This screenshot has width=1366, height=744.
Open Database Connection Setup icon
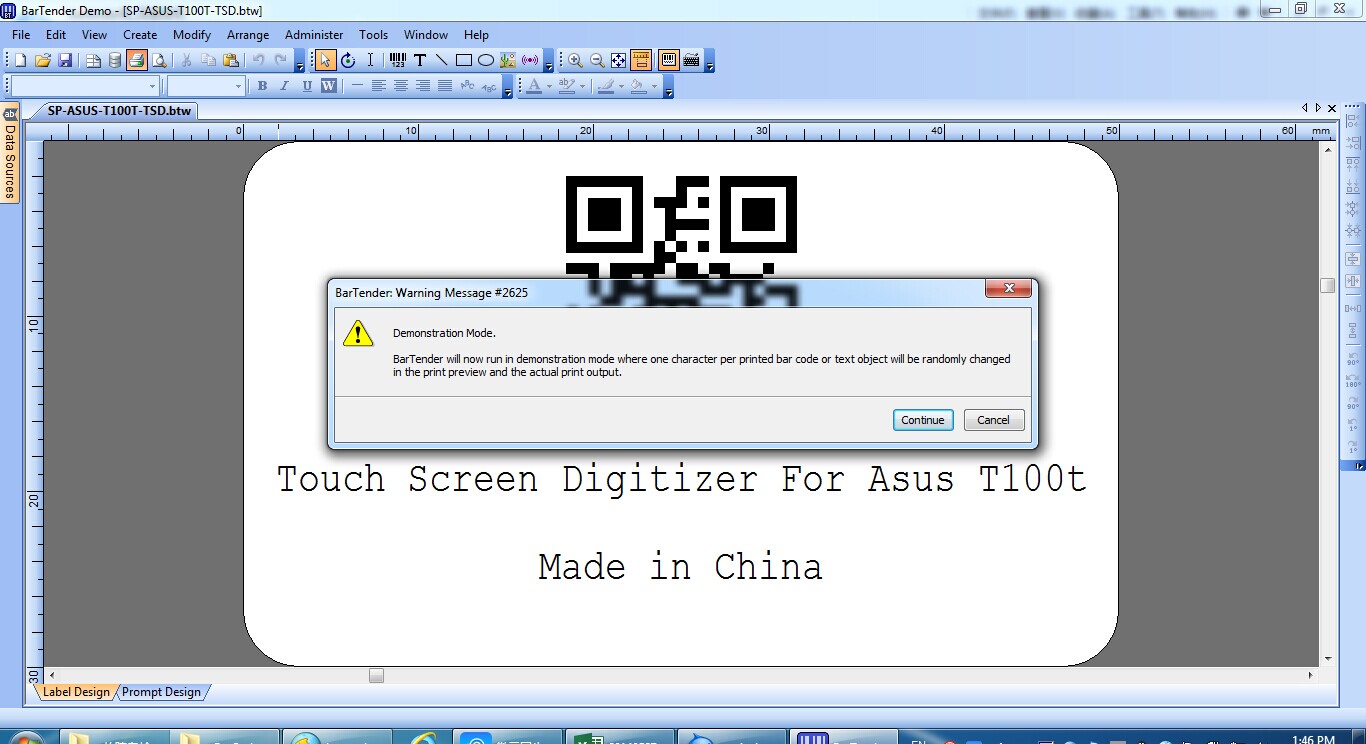coord(115,61)
